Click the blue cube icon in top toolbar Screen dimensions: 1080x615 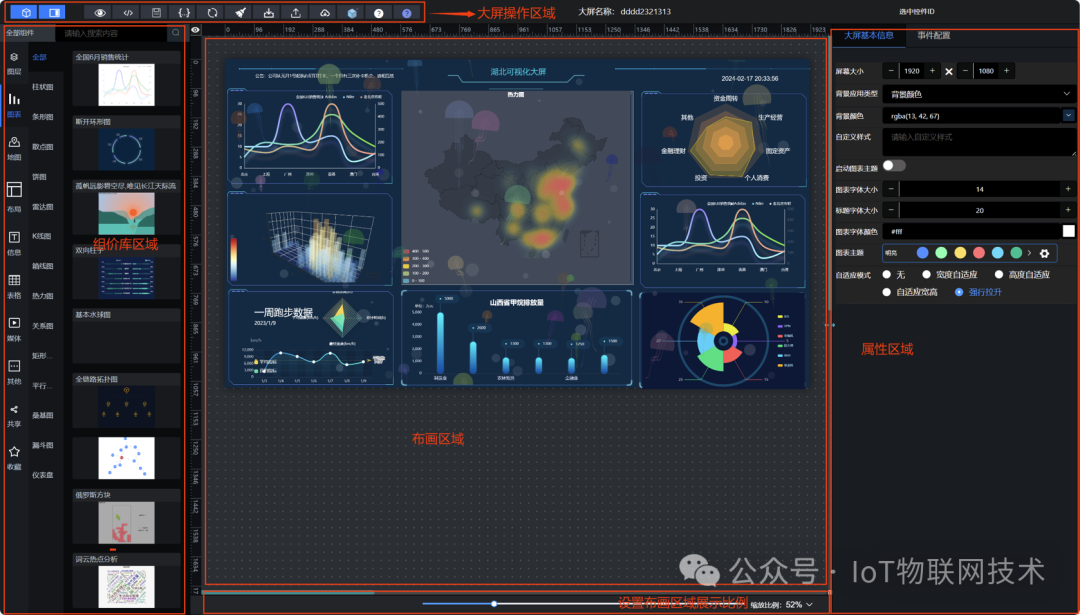[25, 12]
